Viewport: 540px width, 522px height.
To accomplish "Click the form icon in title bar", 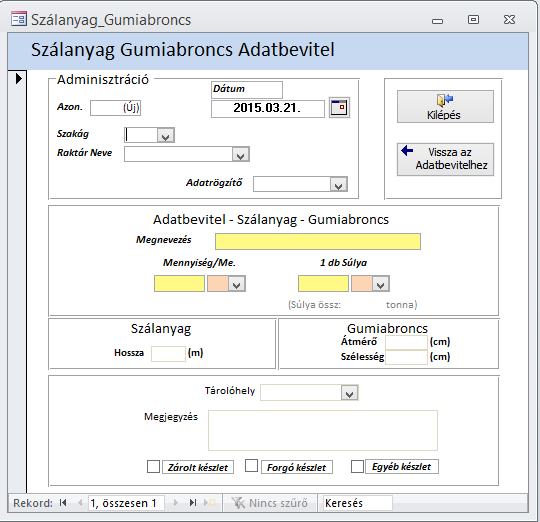I will tap(18, 19).
